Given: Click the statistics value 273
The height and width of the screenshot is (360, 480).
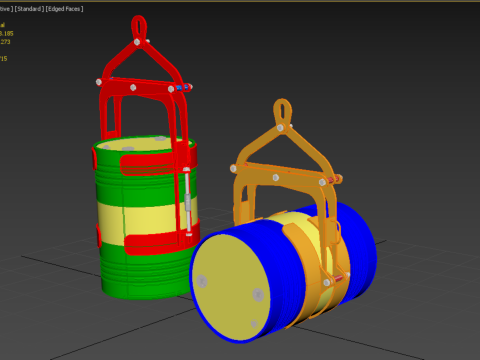Looking at the screenshot, I should coord(5,42).
